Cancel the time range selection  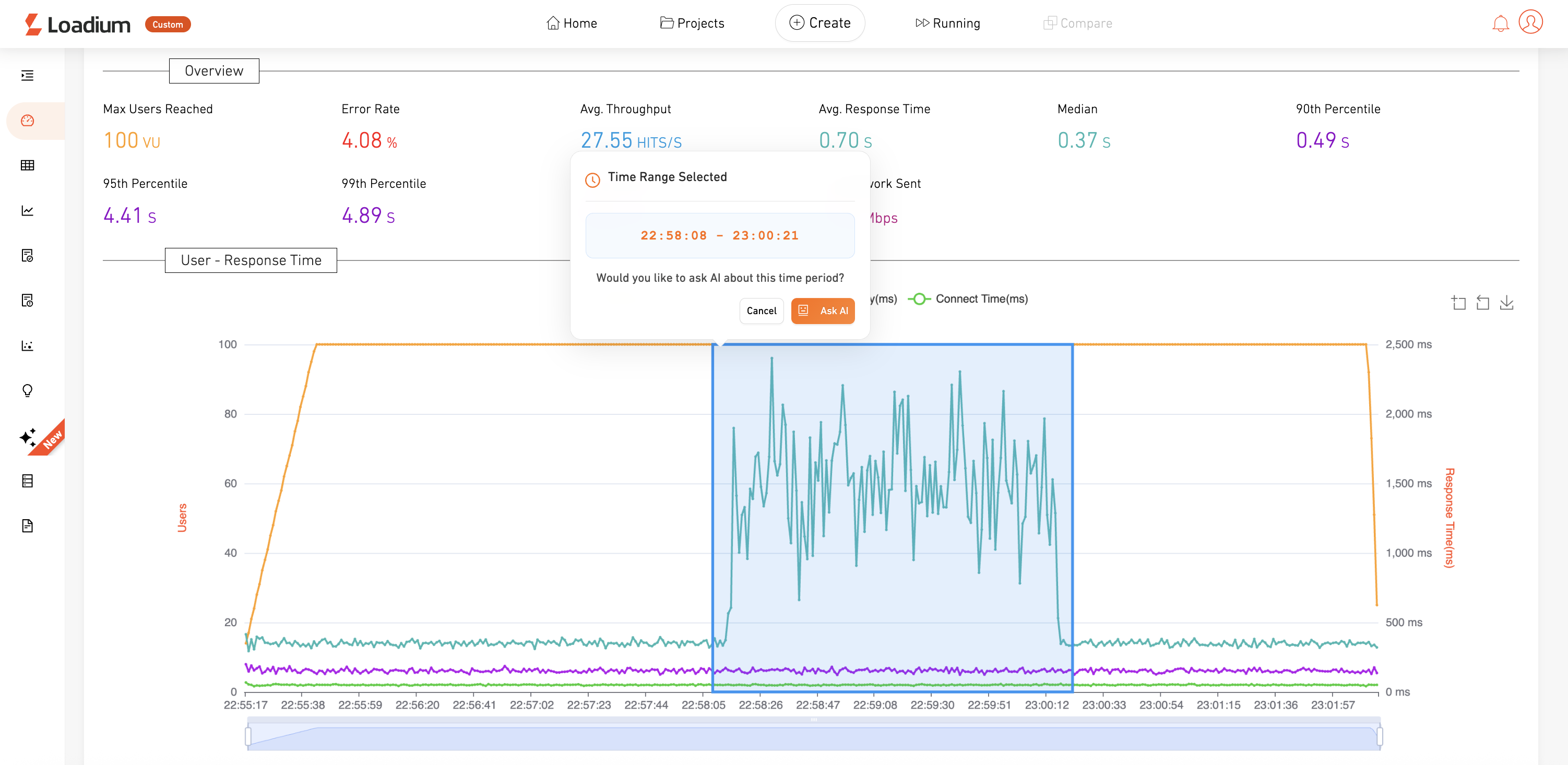pos(761,311)
